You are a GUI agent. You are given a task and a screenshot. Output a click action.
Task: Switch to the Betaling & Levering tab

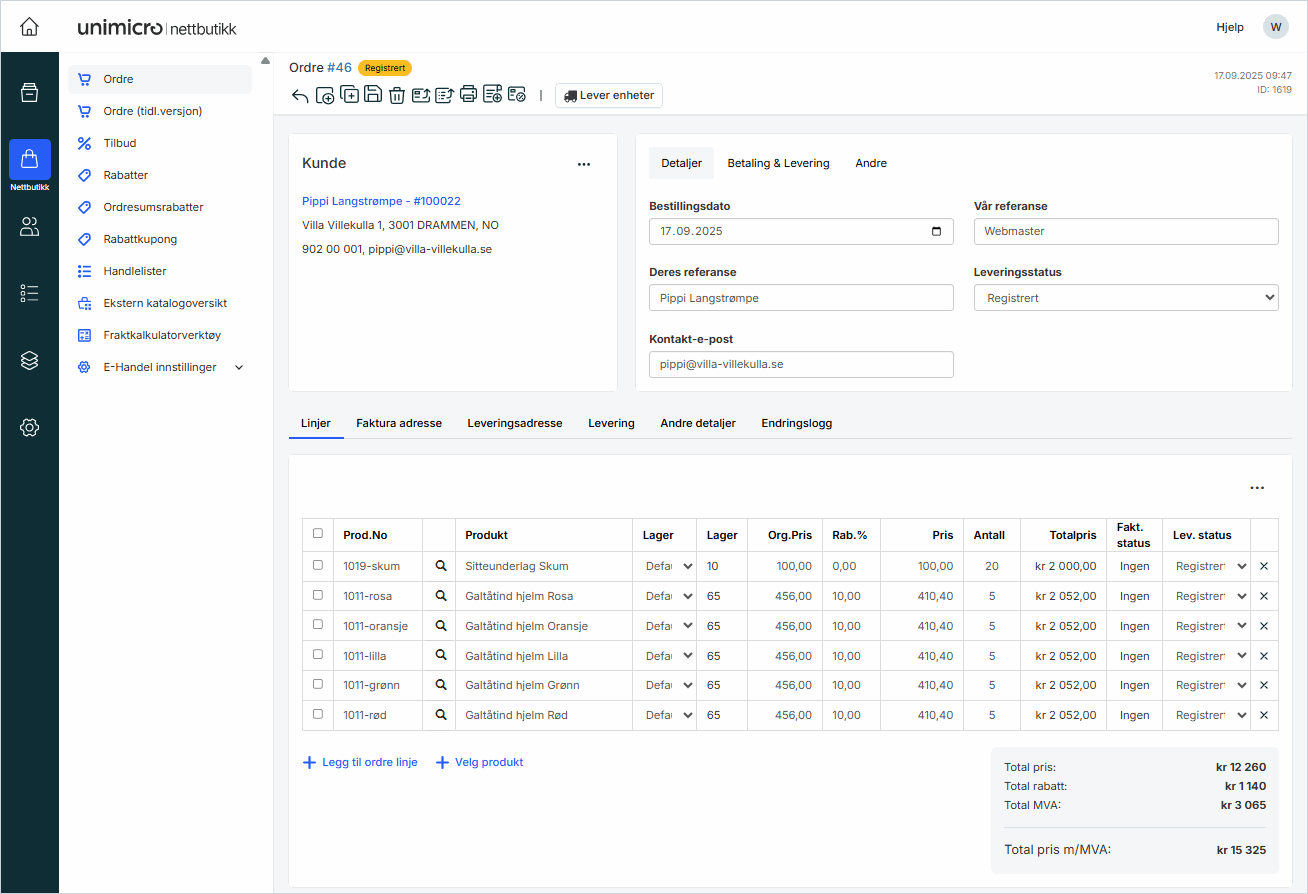click(x=778, y=163)
